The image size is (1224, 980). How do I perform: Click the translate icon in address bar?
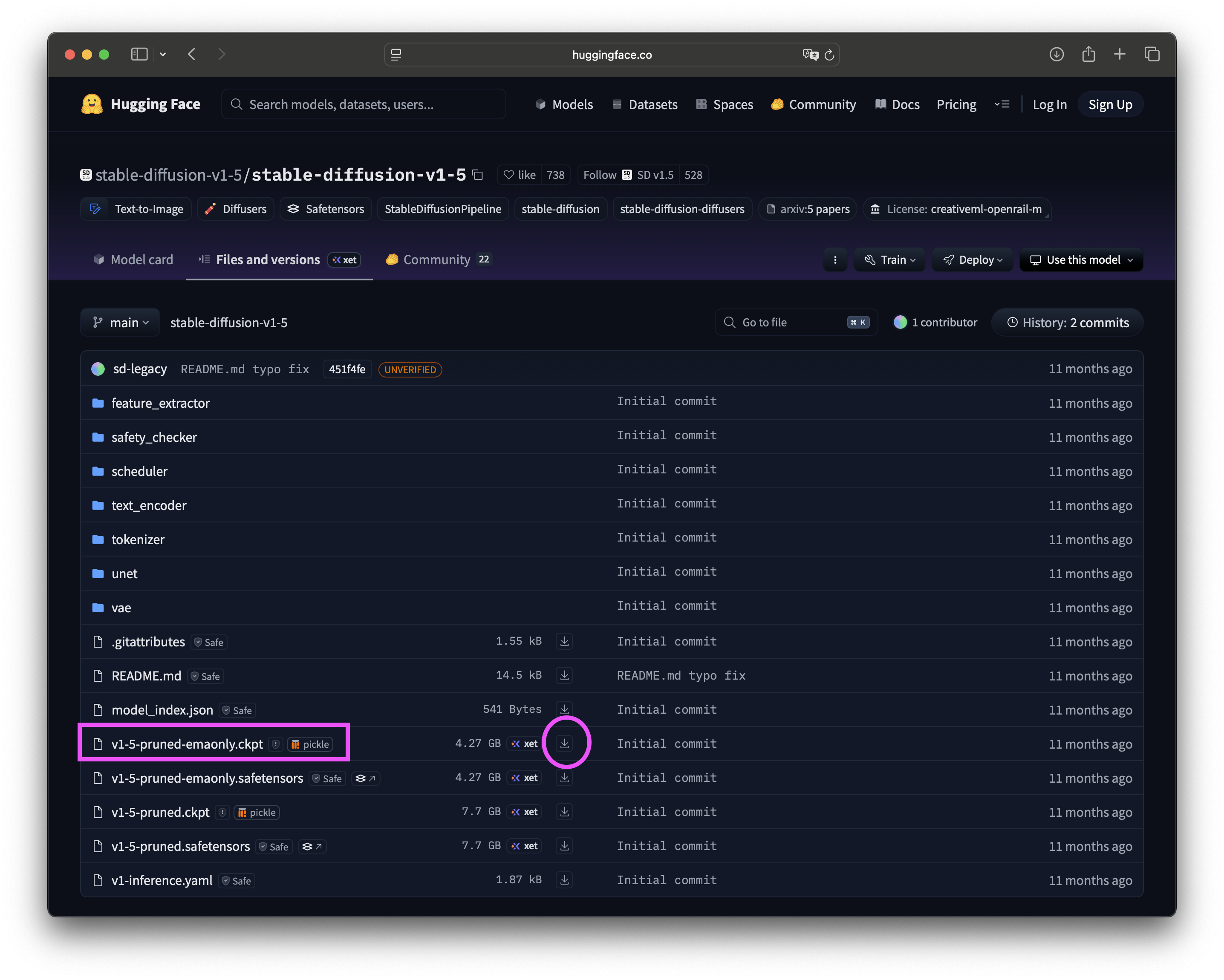810,55
